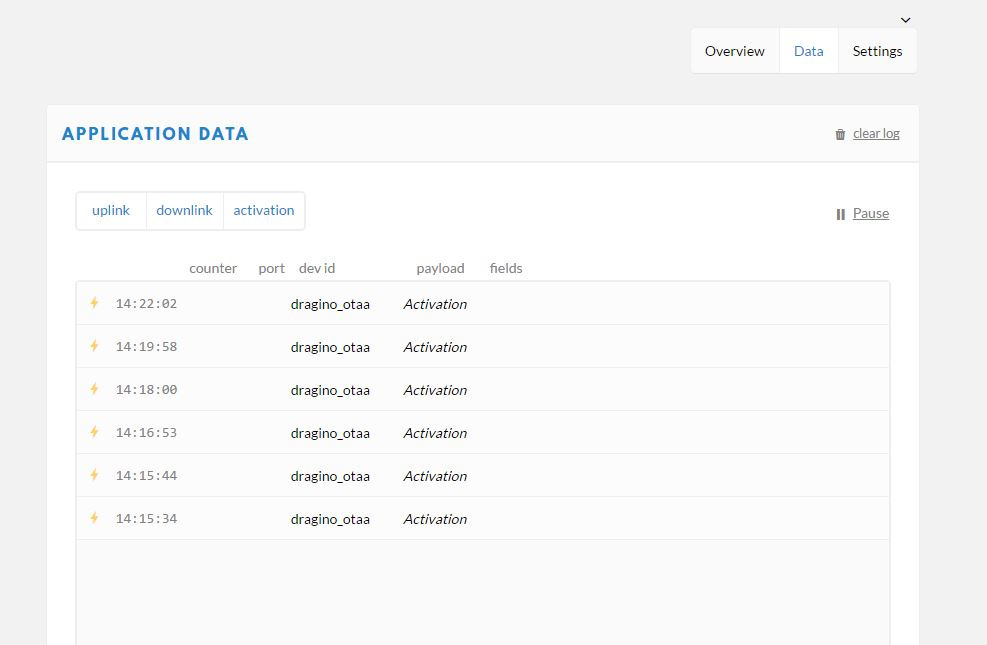Click lightning icon on 14:16:53 activation row

(95, 432)
